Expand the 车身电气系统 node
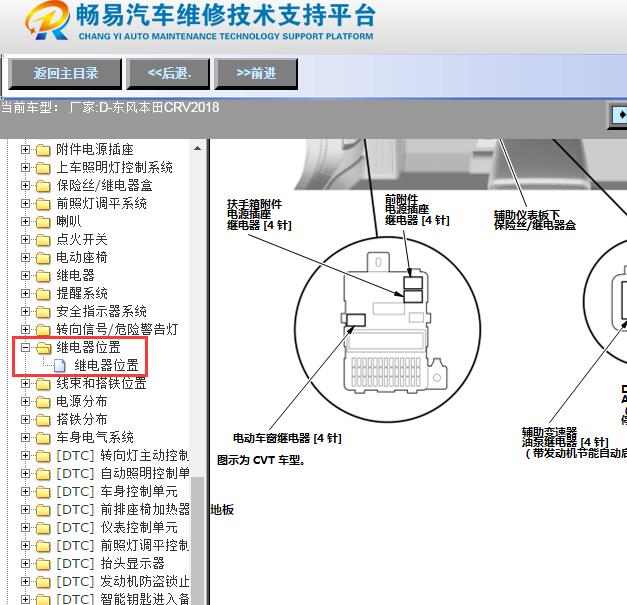 (25, 437)
